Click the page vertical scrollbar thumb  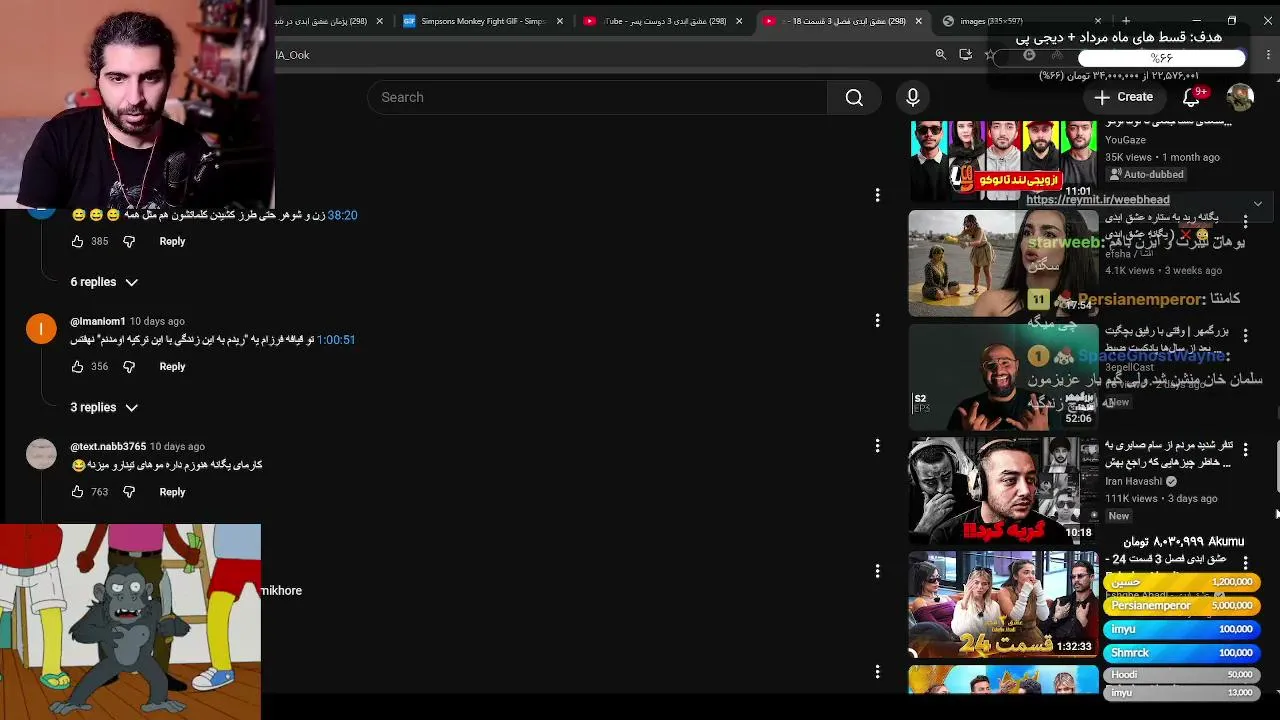(1276, 465)
